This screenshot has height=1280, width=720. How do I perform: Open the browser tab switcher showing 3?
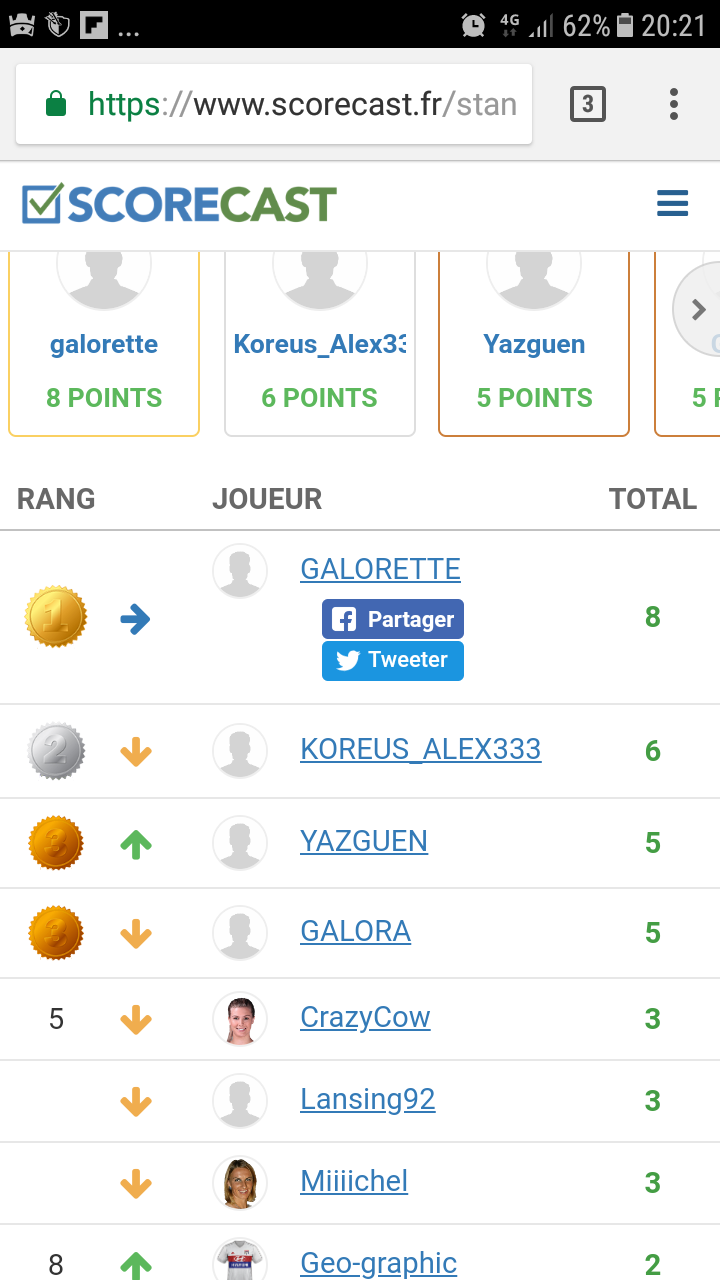[588, 104]
